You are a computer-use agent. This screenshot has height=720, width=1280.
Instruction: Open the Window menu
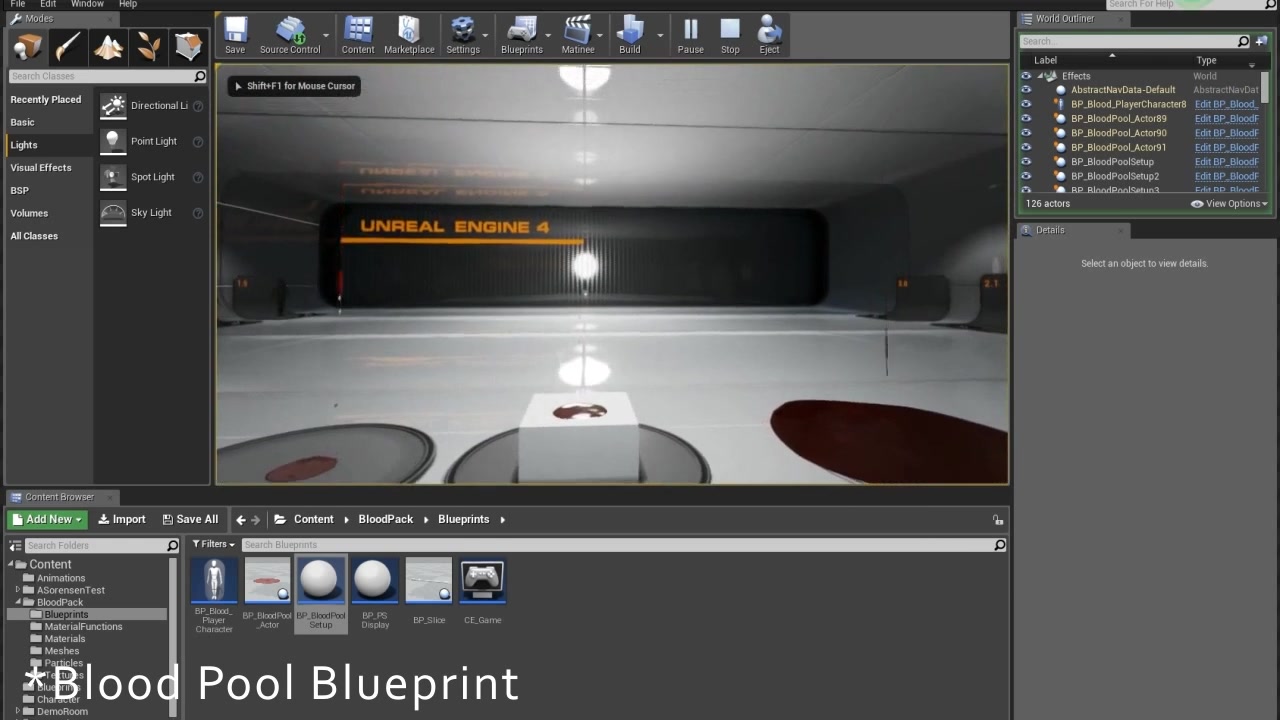pyautogui.click(x=87, y=4)
